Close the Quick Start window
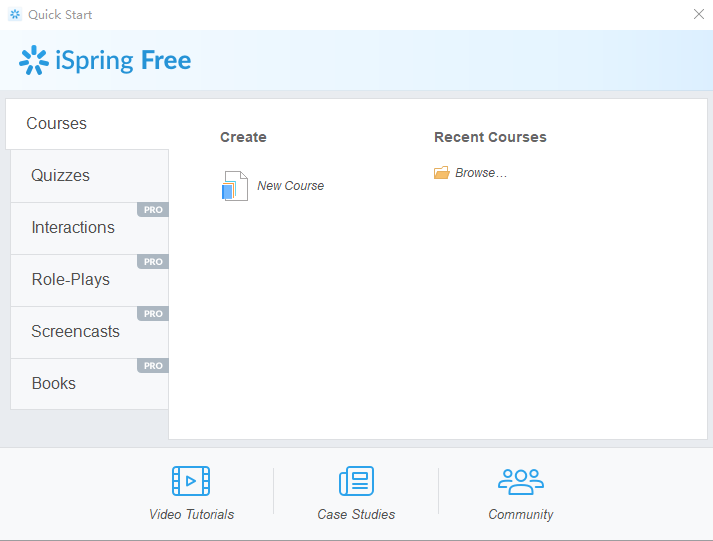Screen dimensions: 713x541 pyautogui.click(x=699, y=15)
